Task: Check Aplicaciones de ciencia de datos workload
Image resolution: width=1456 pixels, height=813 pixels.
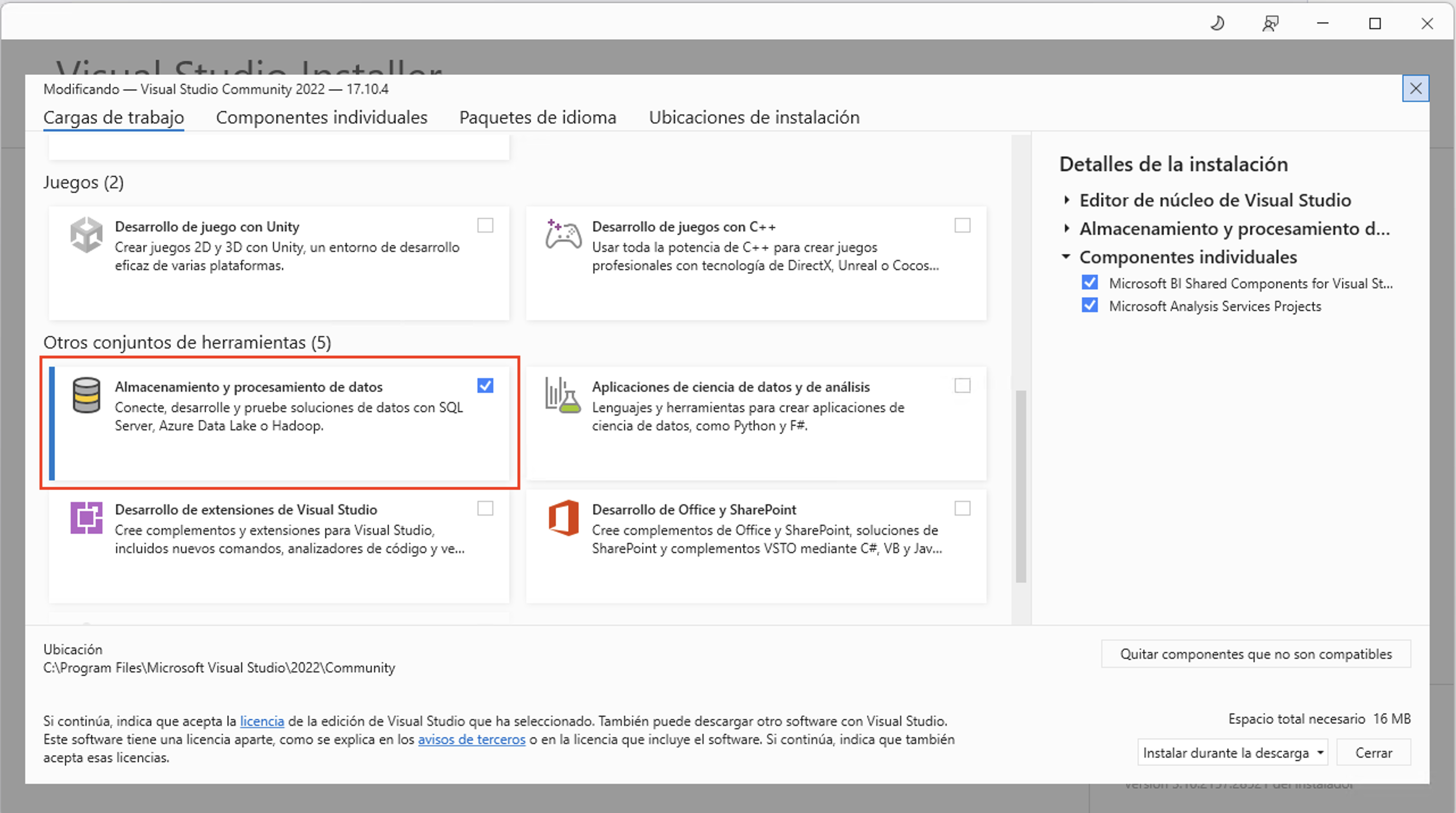Action: coord(962,386)
